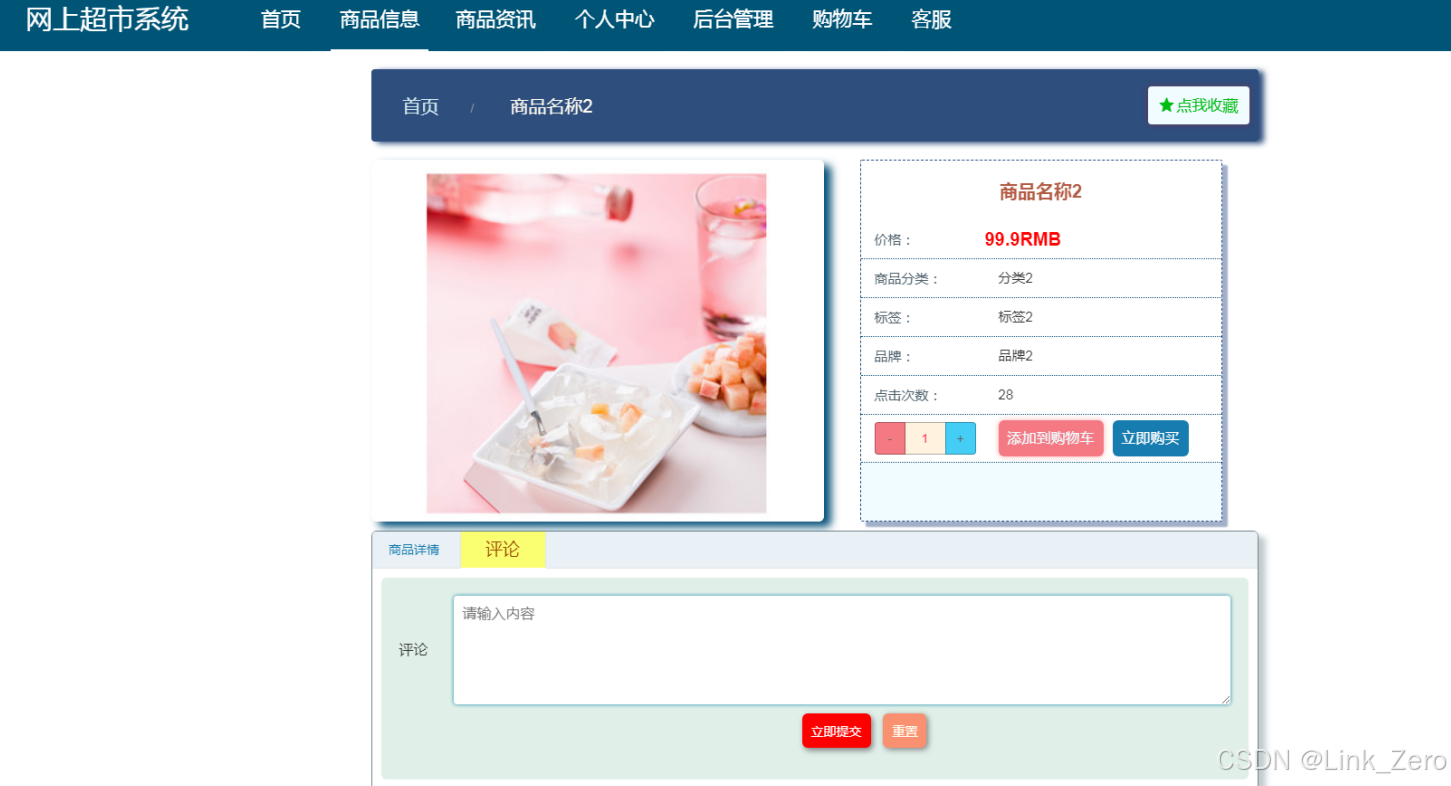
Task: Click inside the 请输入内容 comment box
Action: coord(841,648)
